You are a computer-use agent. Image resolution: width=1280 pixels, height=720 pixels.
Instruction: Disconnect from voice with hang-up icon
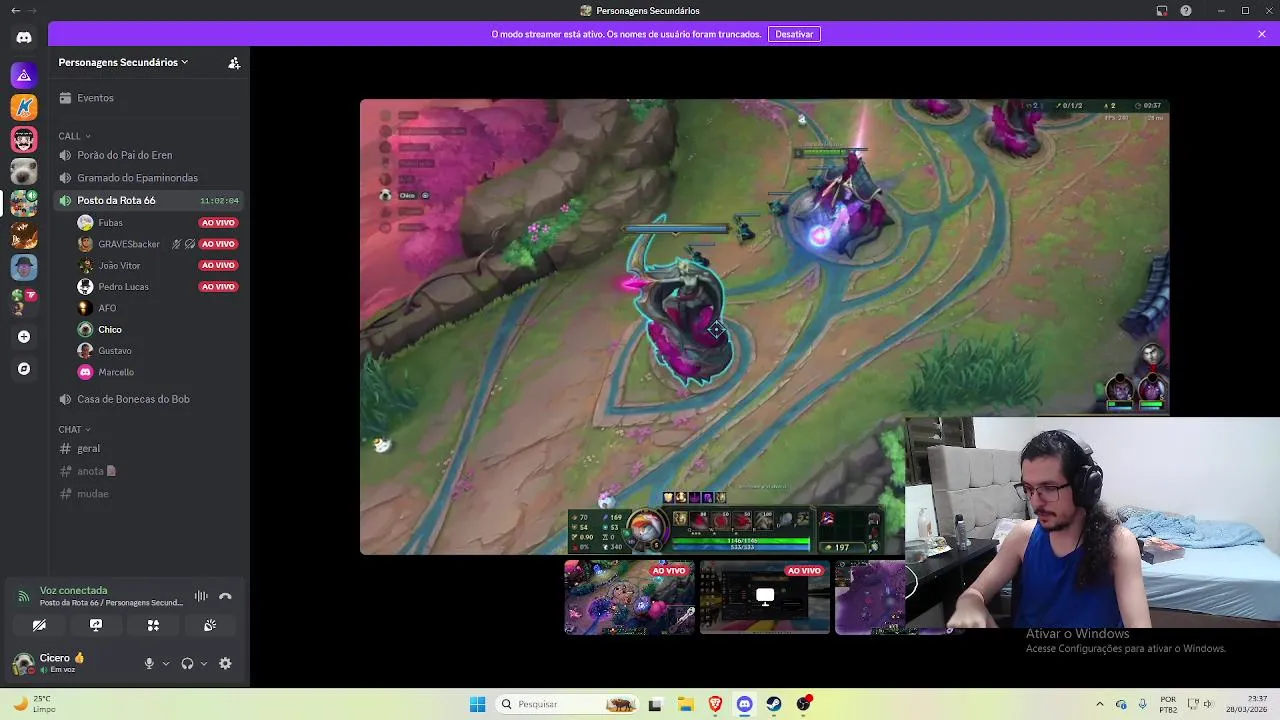click(x=225, y=596)
